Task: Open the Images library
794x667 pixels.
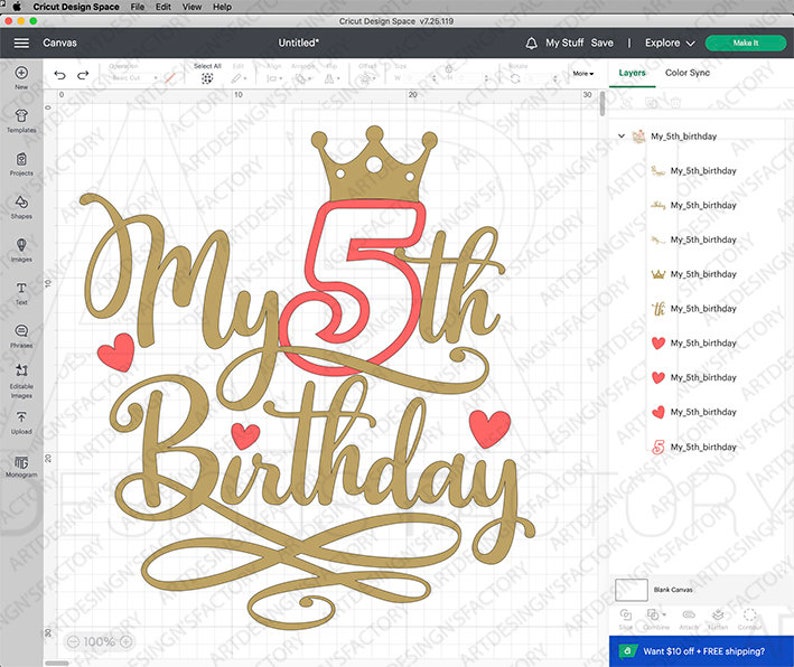Action: coord(21,250)
